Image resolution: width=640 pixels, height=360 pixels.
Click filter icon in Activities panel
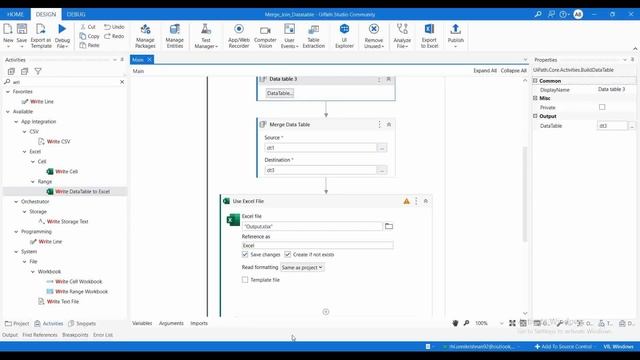pos(38,71)
